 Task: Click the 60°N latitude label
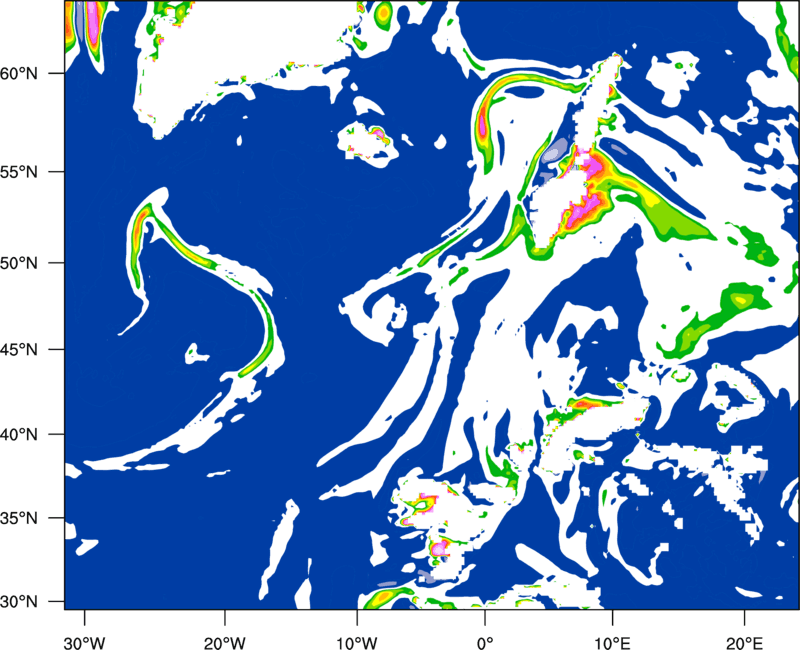(19, 74)
